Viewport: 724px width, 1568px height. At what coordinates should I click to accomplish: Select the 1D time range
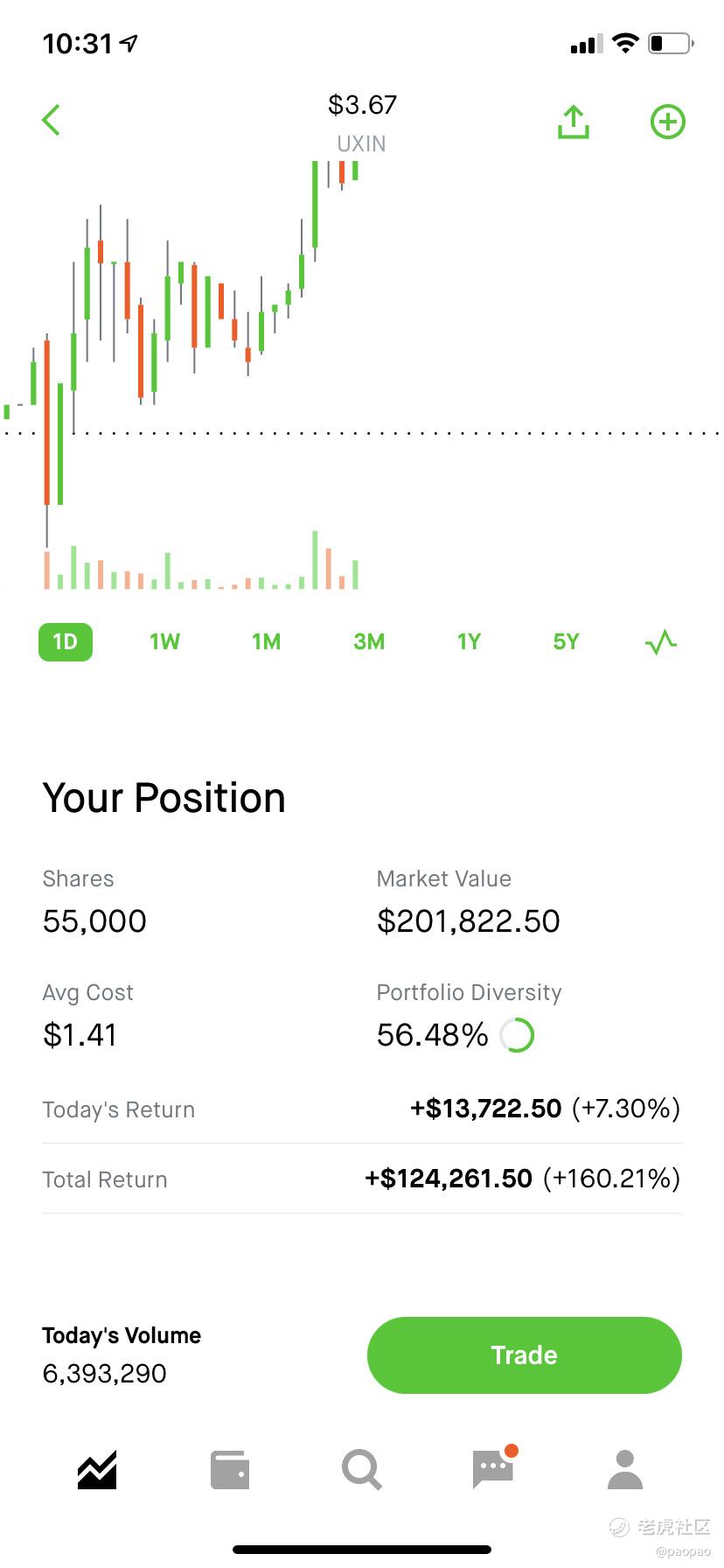(x=66, y=642)
